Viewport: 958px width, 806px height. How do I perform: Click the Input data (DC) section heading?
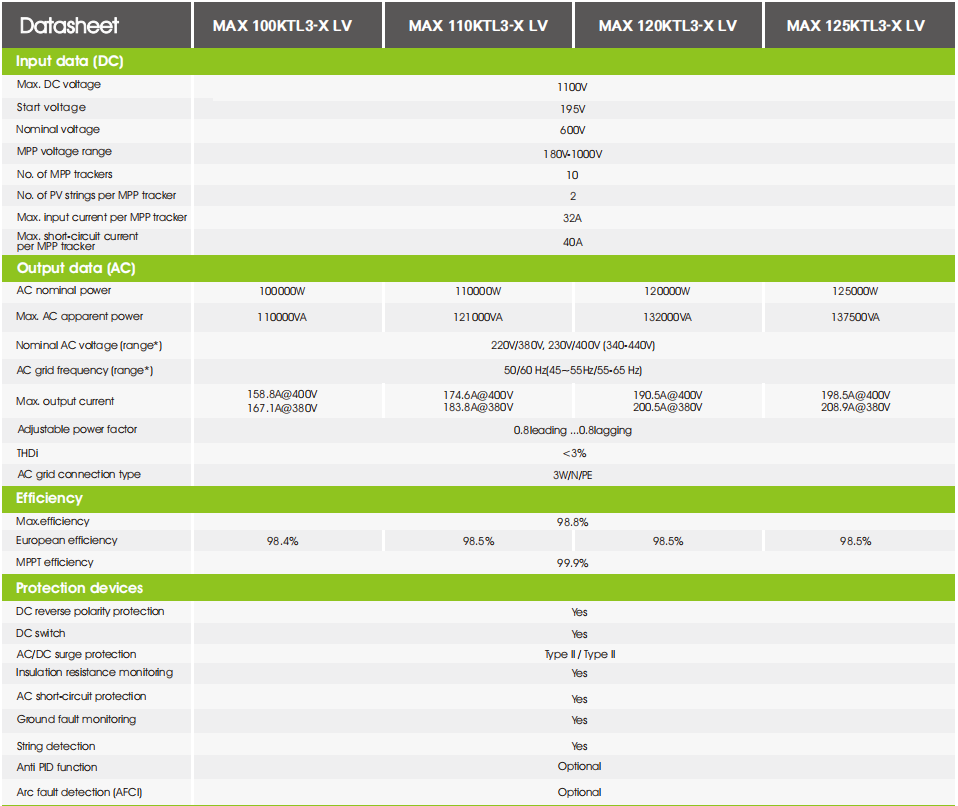pos(70,61)
